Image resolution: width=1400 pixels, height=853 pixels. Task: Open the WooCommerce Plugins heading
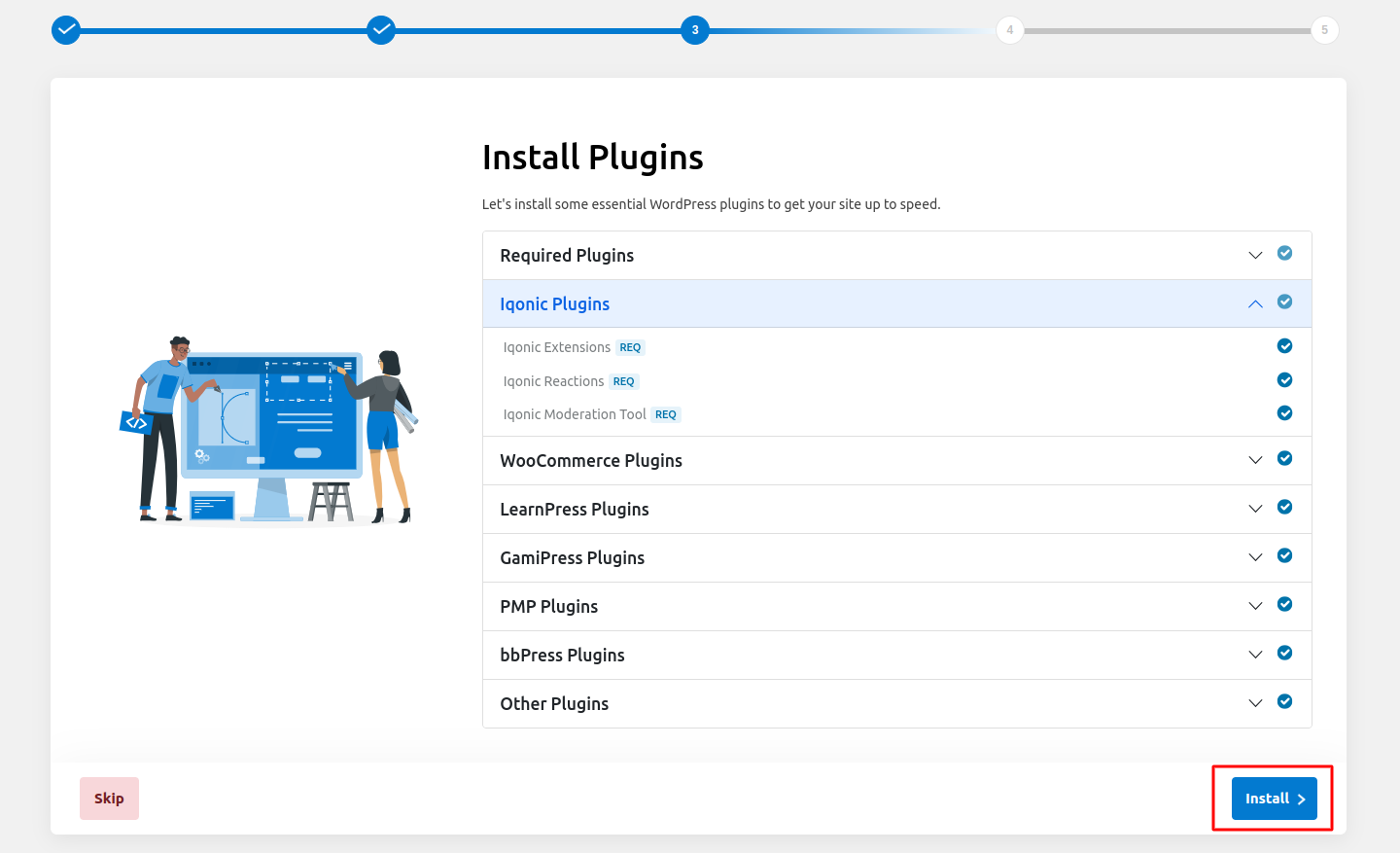tap(591, 461)
